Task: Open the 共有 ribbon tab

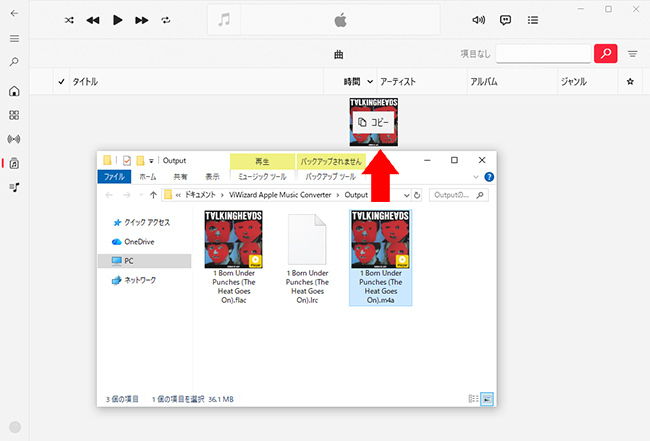Action: (180, 177)
